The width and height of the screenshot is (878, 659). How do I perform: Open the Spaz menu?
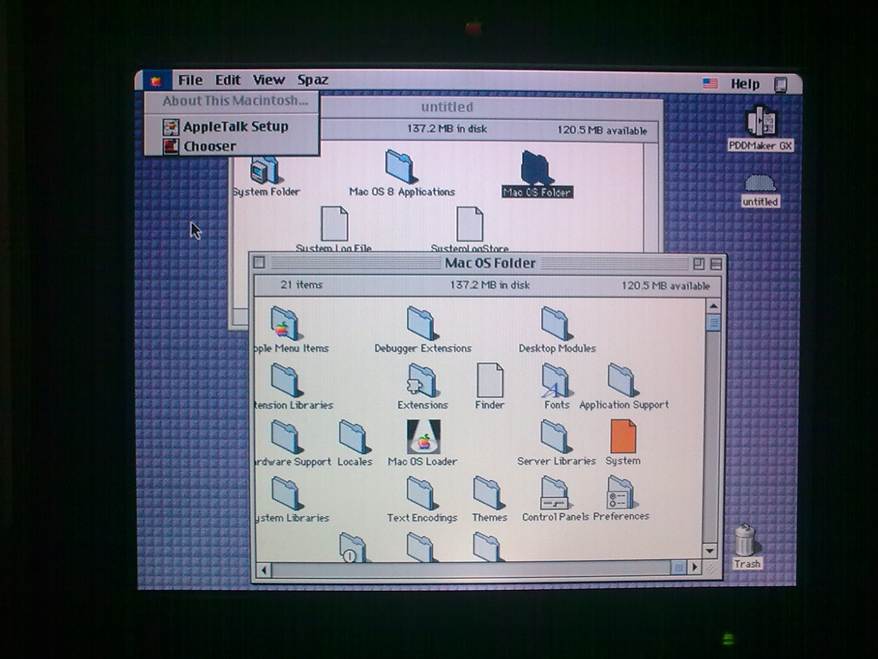[312, 80]
